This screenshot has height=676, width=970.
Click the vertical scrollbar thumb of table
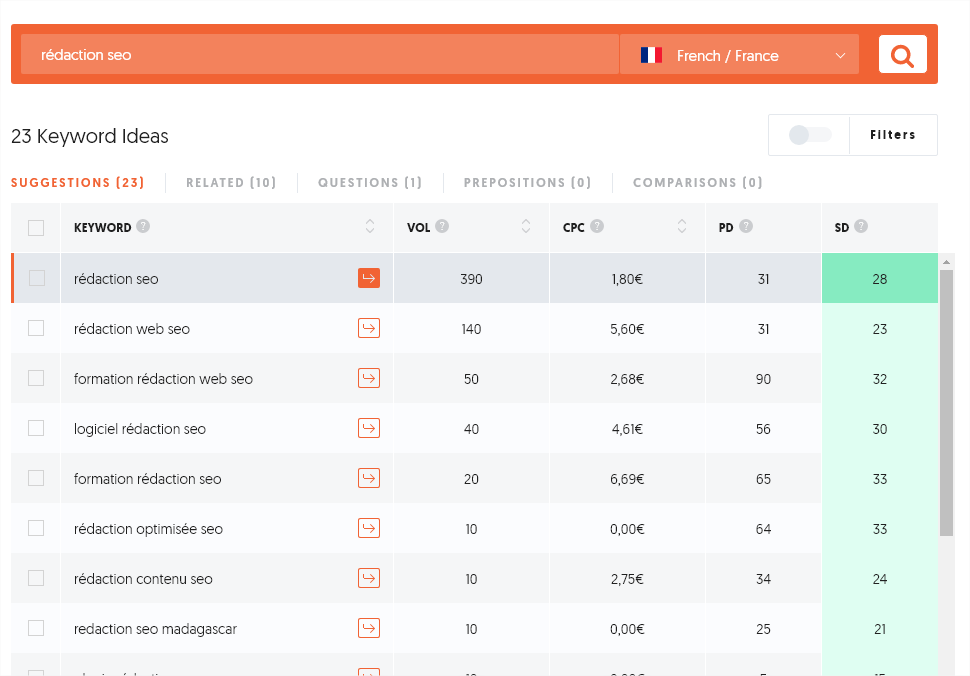coord(946,400)
